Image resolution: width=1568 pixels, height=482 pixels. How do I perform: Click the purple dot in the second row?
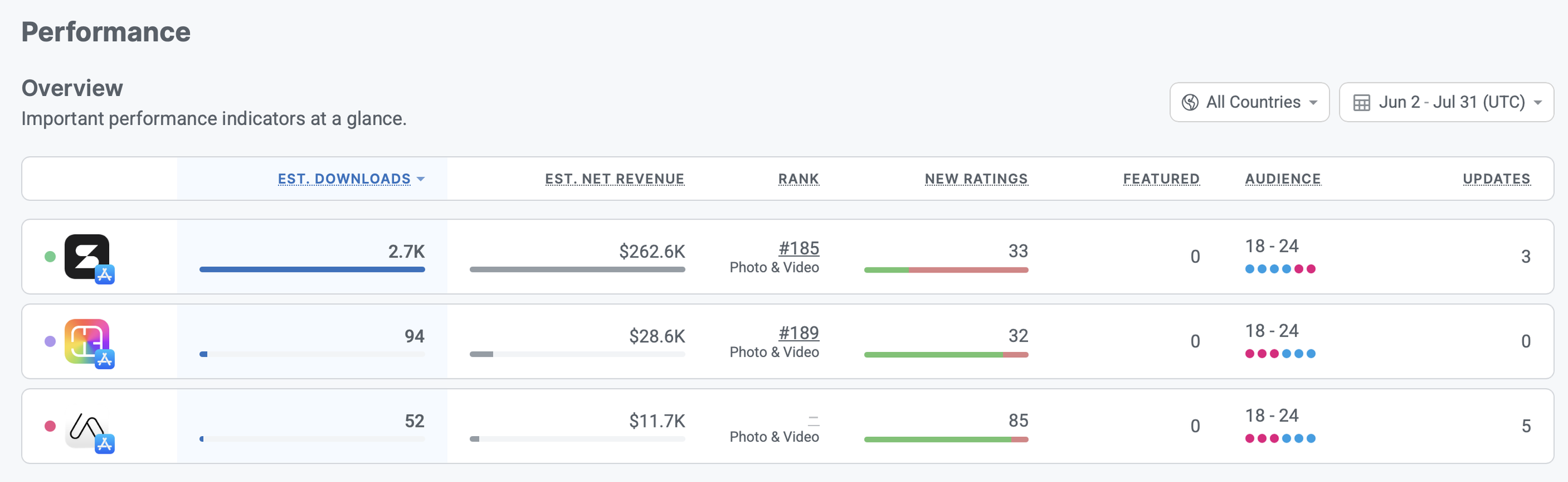coord(50,341)
